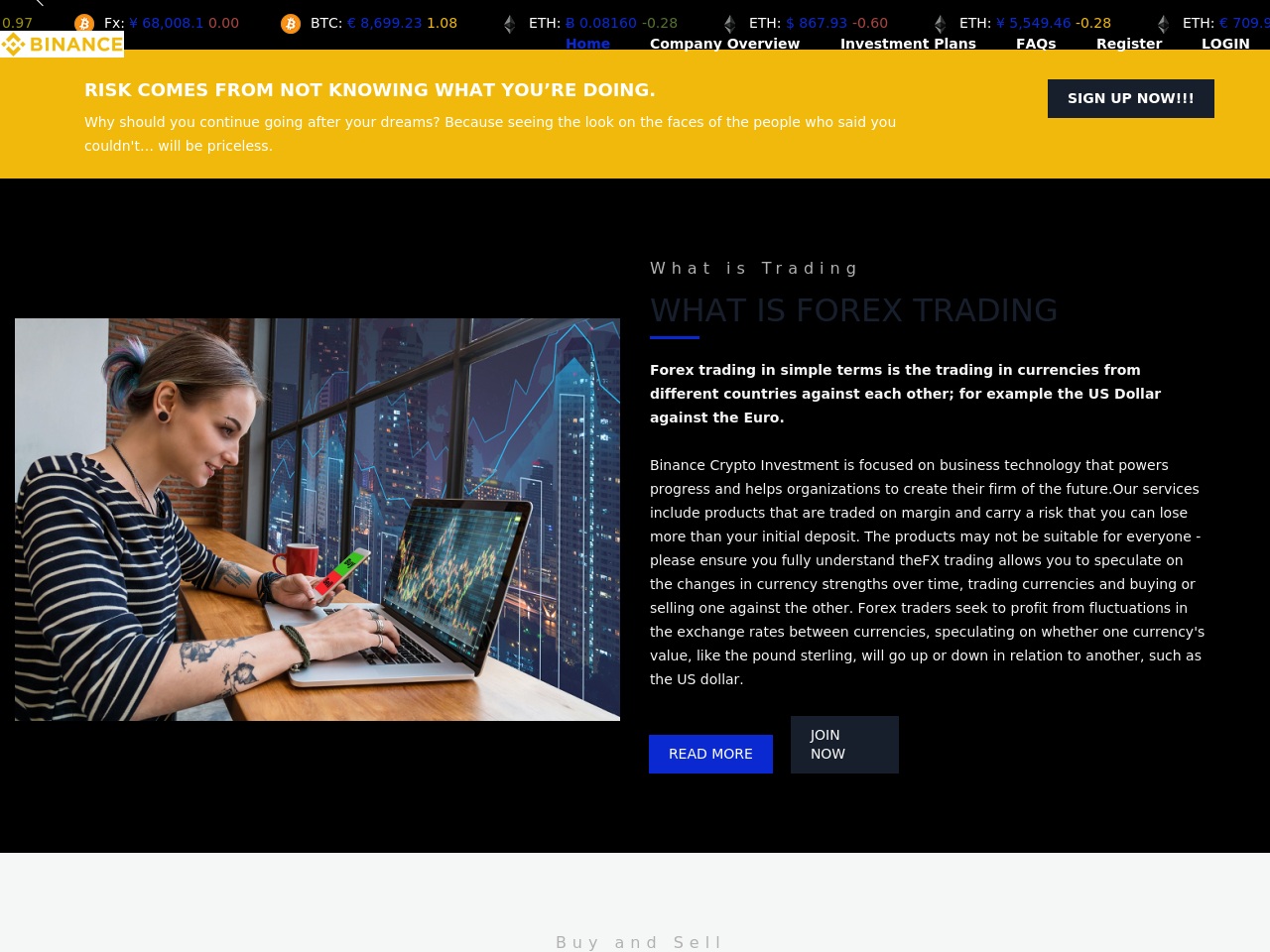Open the Company Overview page
1270x952 pixels.
tap(724, 44)
